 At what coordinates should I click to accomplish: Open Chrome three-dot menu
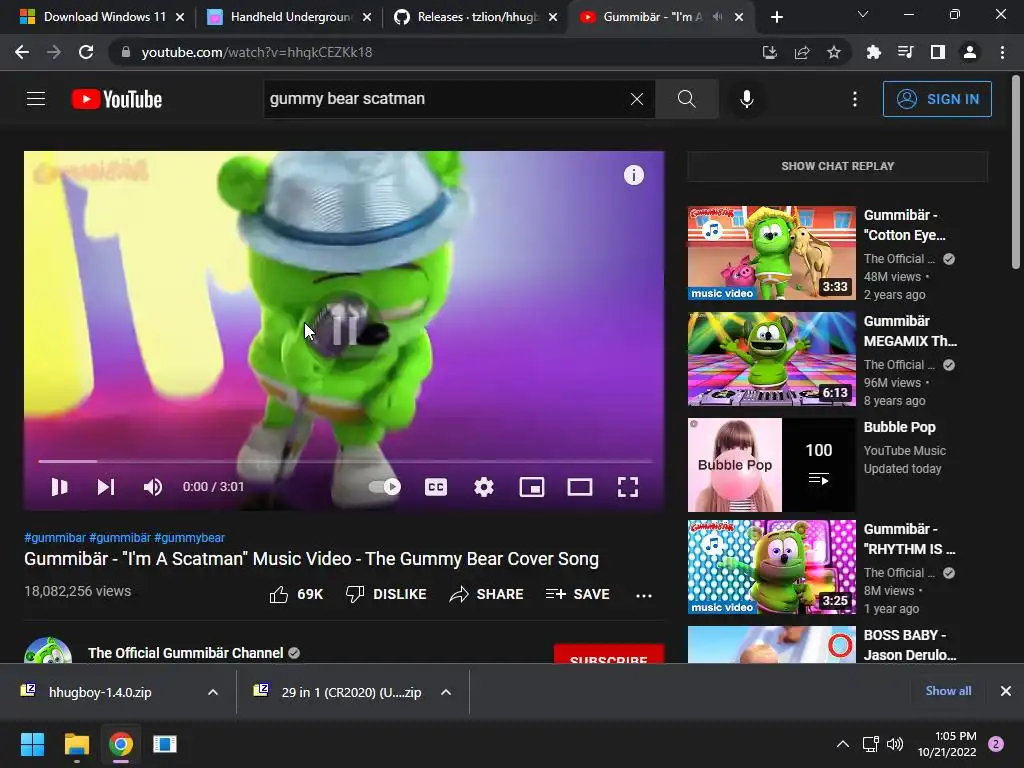point(1002,52)
